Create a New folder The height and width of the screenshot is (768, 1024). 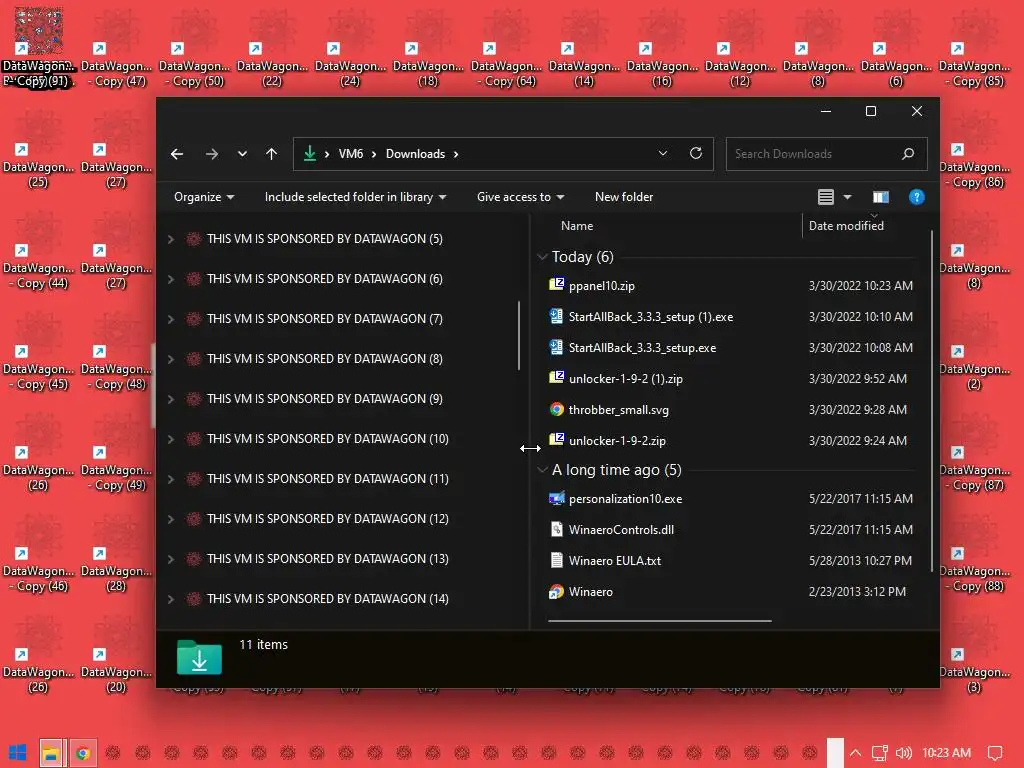(x=624, y=197)
